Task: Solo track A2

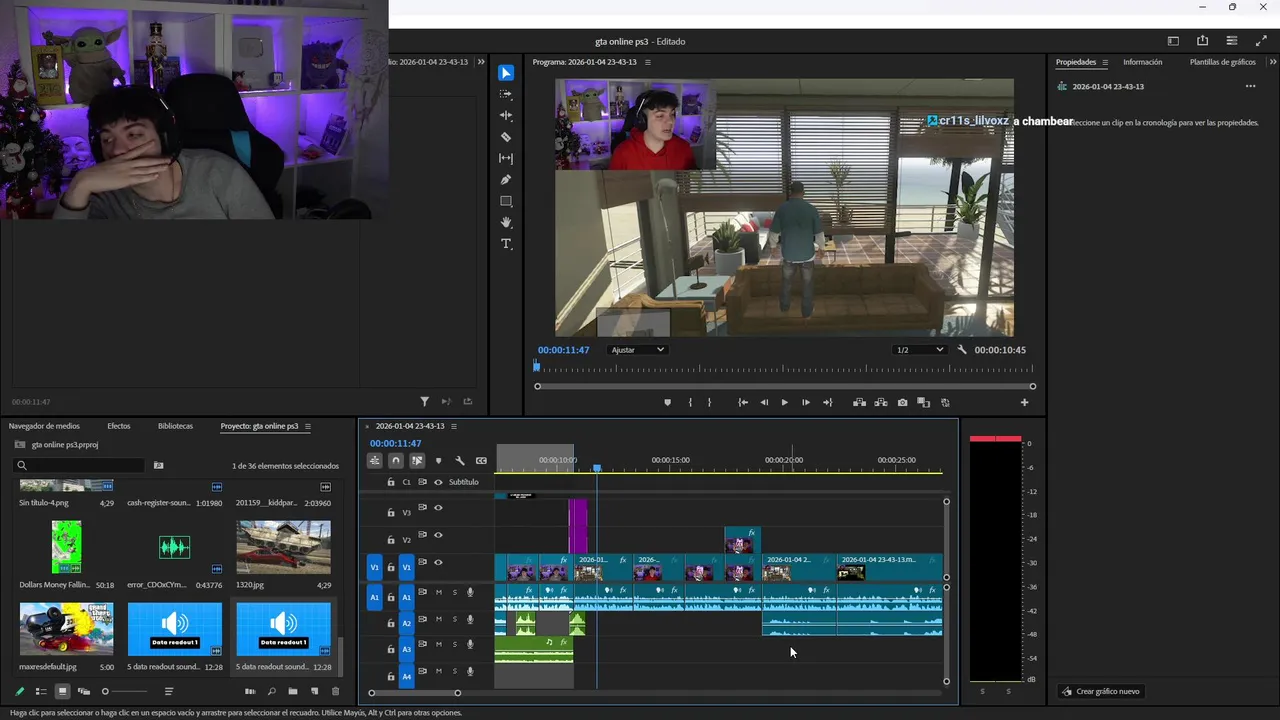Action: click(455, 619)
